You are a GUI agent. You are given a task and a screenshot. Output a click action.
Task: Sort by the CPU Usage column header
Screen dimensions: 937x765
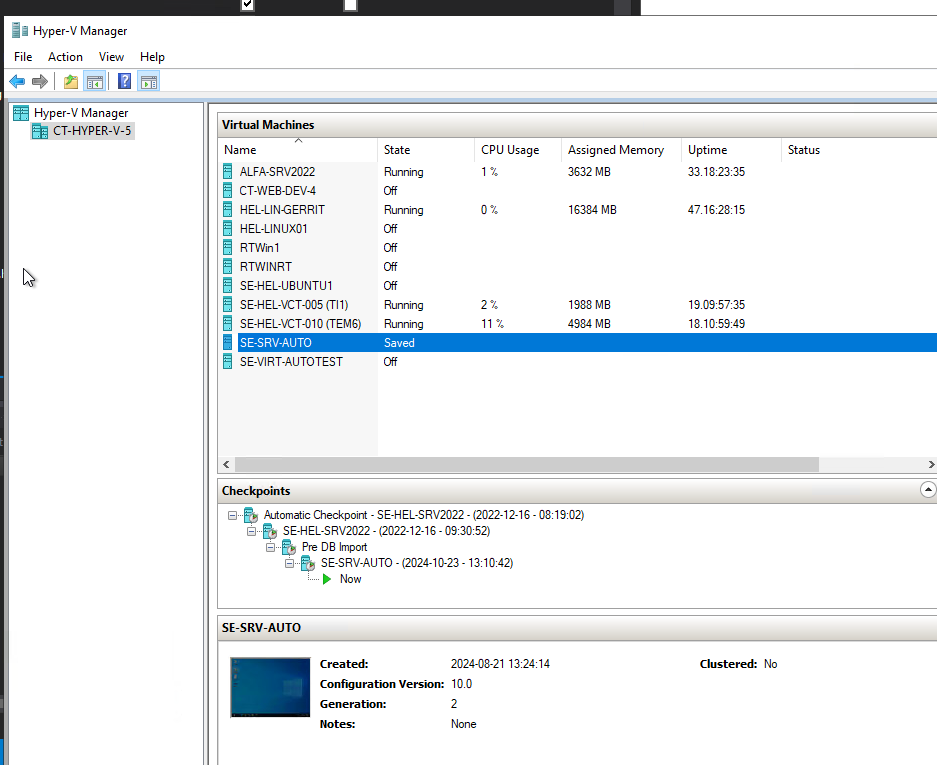(510, 150)
